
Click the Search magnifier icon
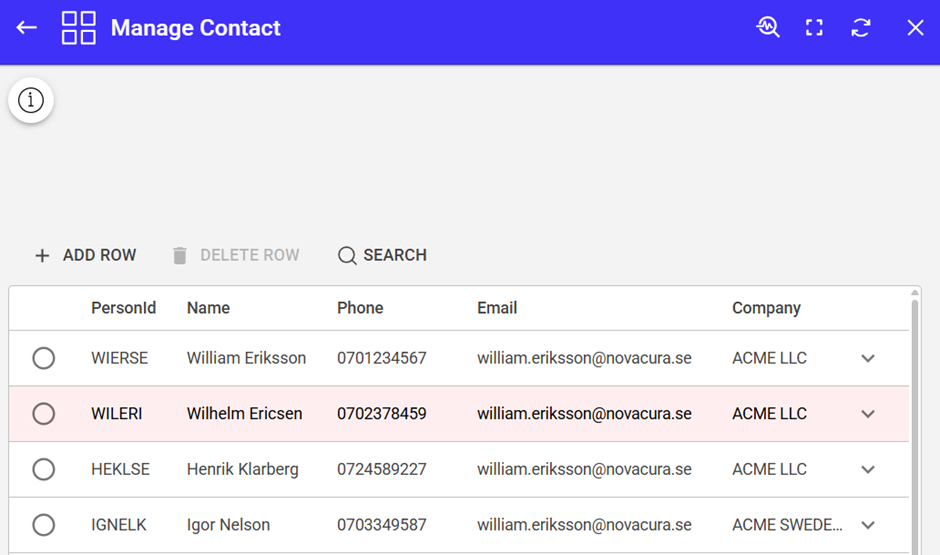pos(347,256)
